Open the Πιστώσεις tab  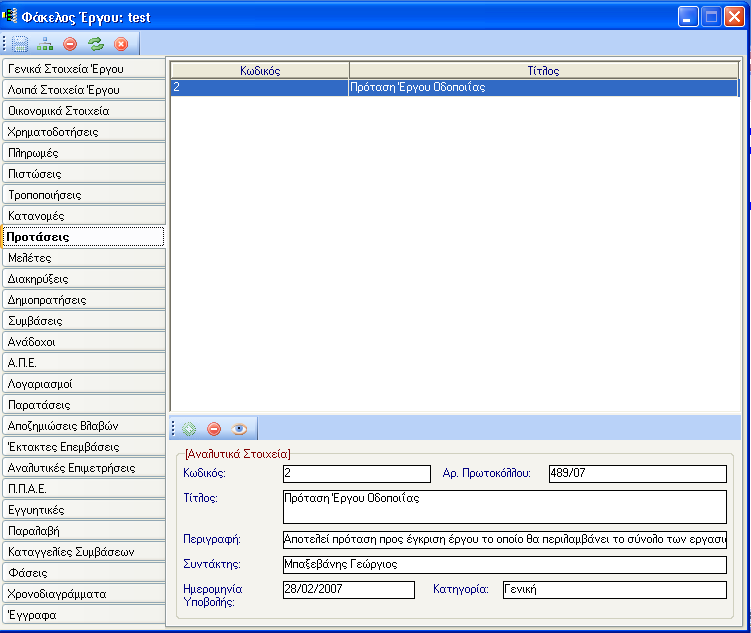84,174
